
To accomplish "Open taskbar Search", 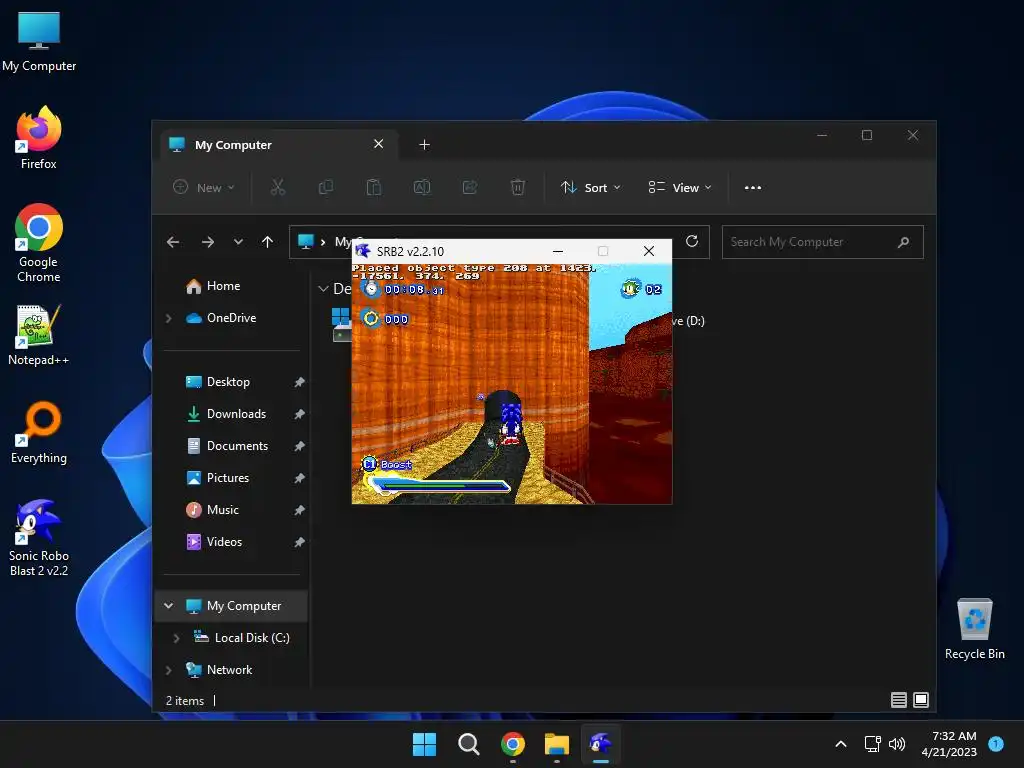I will pyautogui.click(x=469, y=744).
